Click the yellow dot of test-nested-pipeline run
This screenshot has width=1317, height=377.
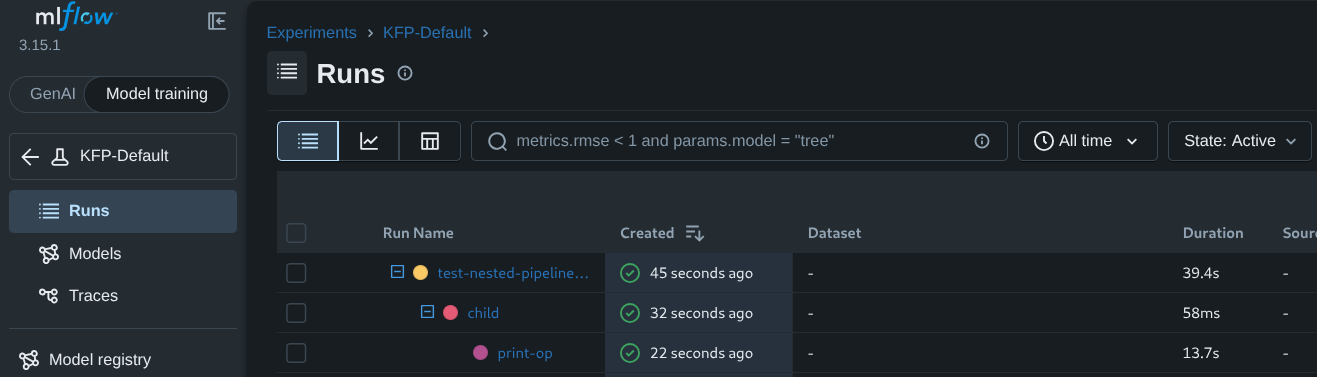click(x=420, y=273)
